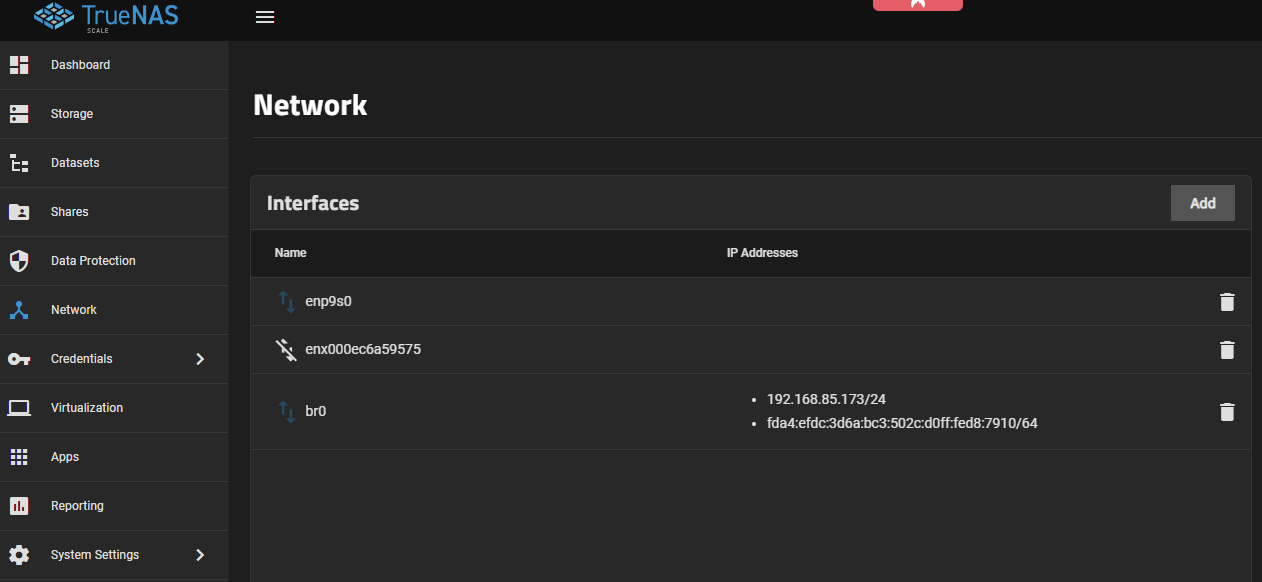Select Network in the navigation sidebar
The image size is (1262, 582).
[x=74, y=310]
